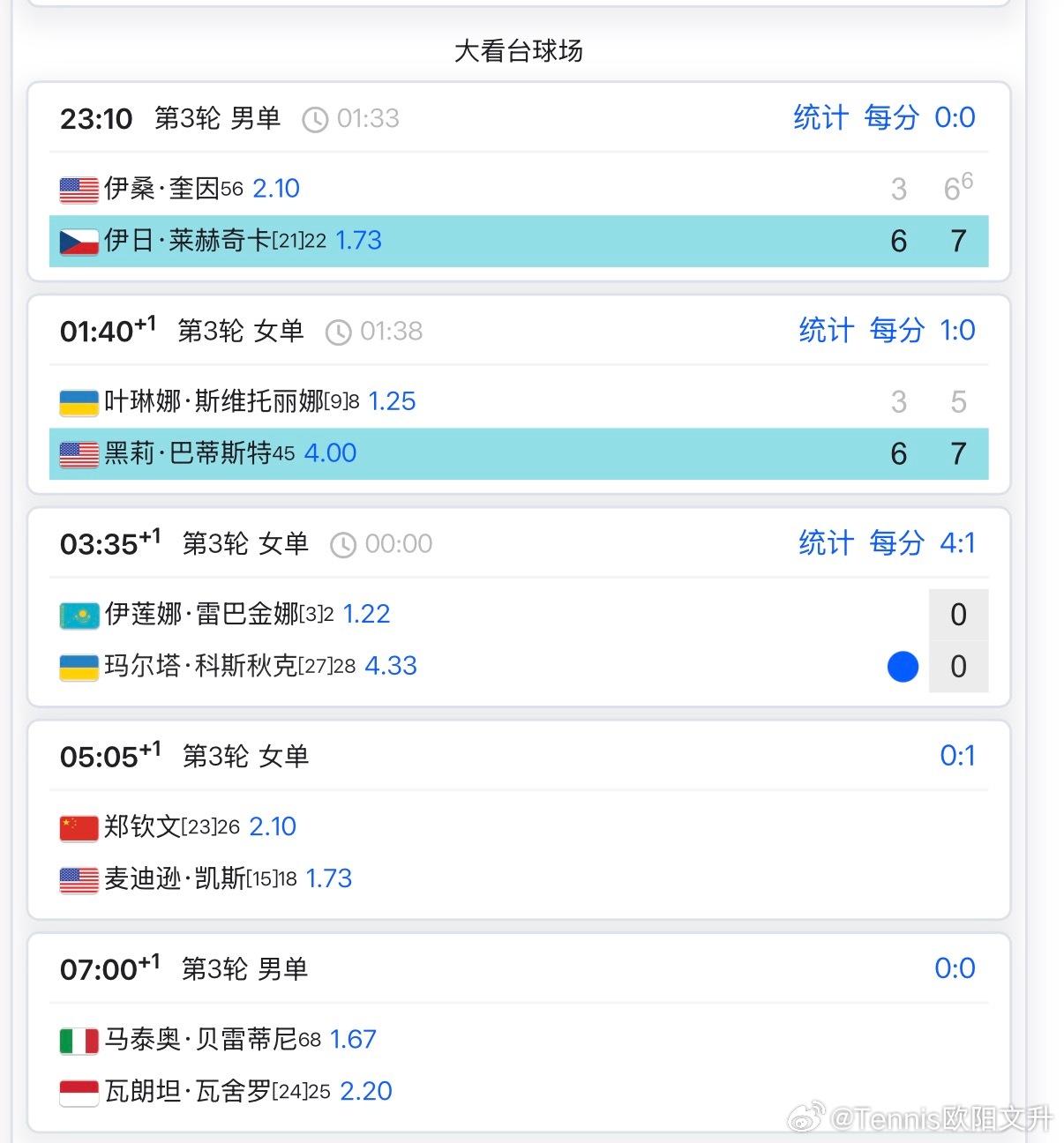The height and width of the screenshot is (1143, 1064).
Task: Click the USA flag beside 伊桑·奎因
Action: point(79,189)
